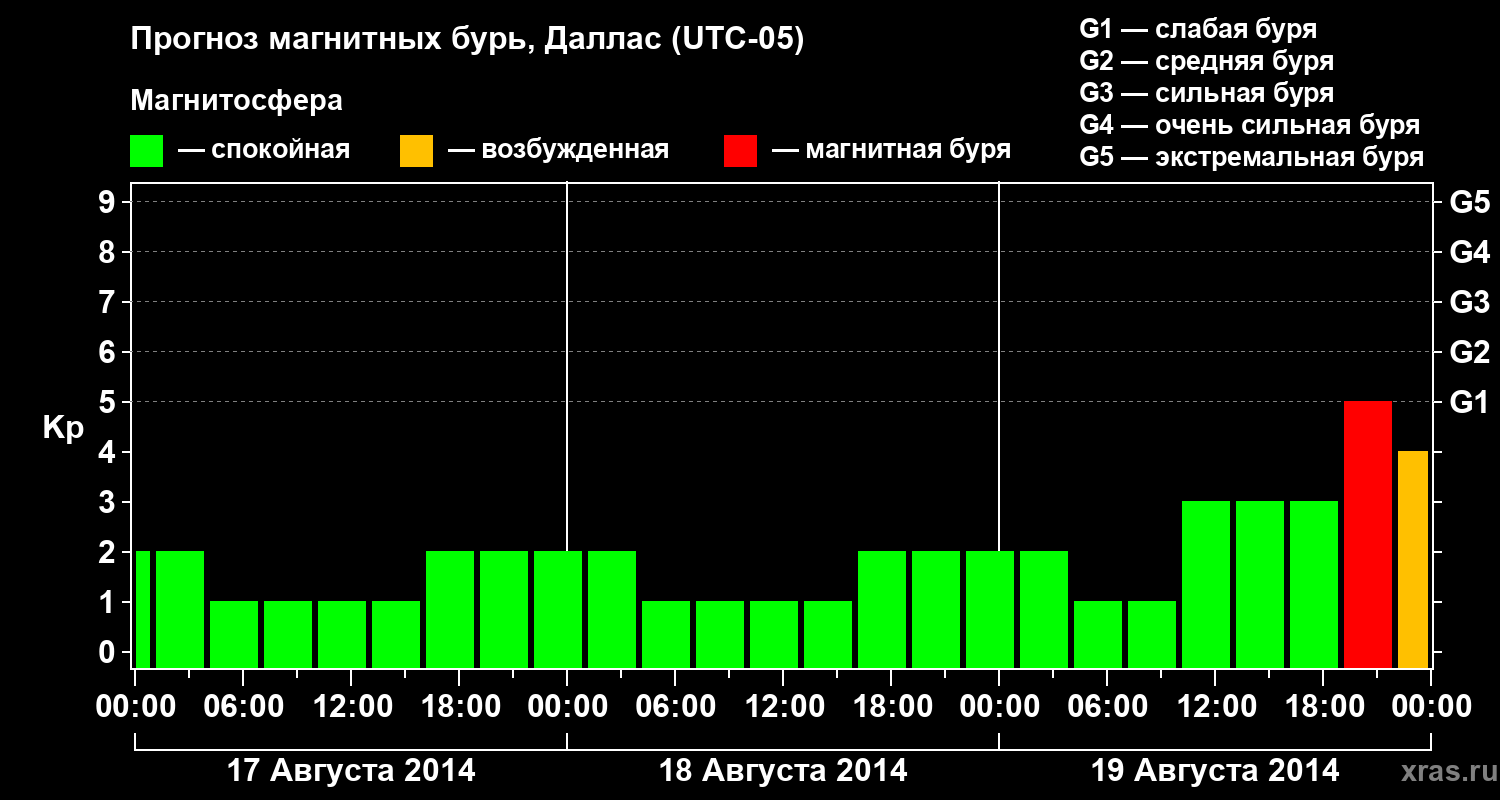Image resolution: width=1500 pixels, height=800 pixels.
Task: Click the label — магнитная буря
Action: point(891,151)
